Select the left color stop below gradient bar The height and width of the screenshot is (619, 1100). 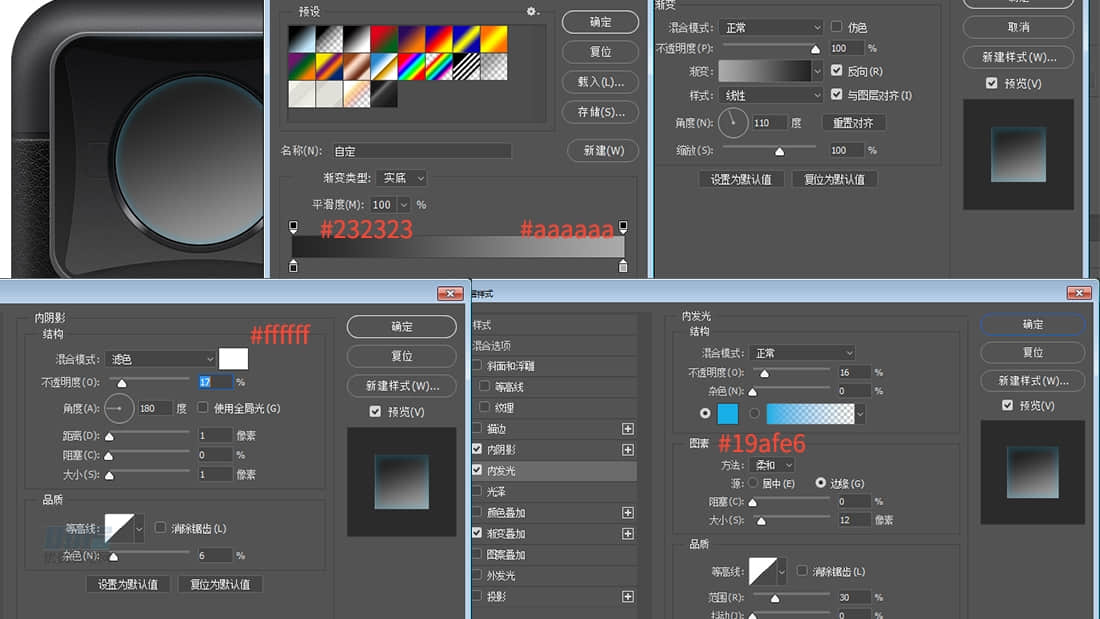pyautogui.click(x=293, y=266)
